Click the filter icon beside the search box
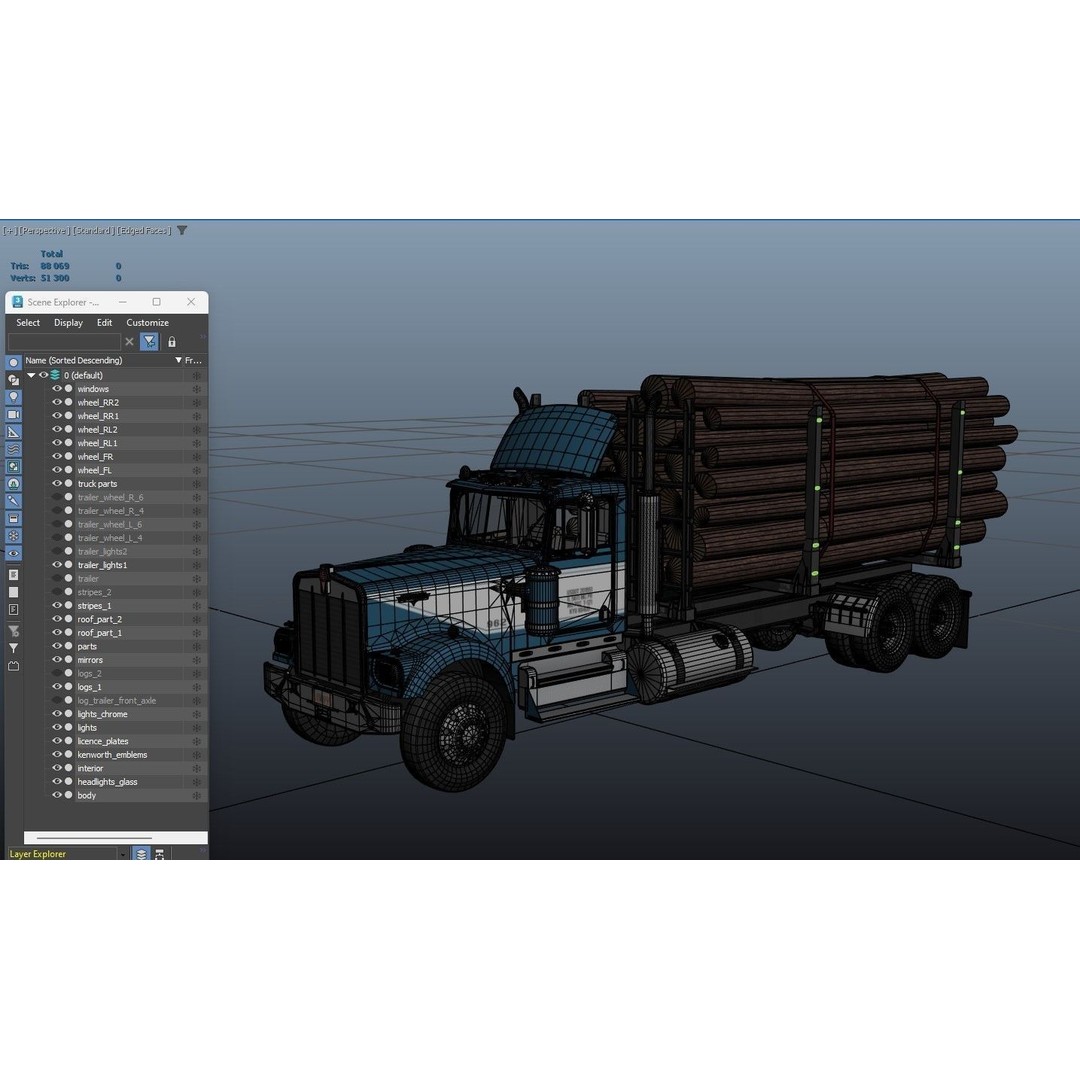The width and height of the screenshot is (1080, 1080). tap(148, 341)
